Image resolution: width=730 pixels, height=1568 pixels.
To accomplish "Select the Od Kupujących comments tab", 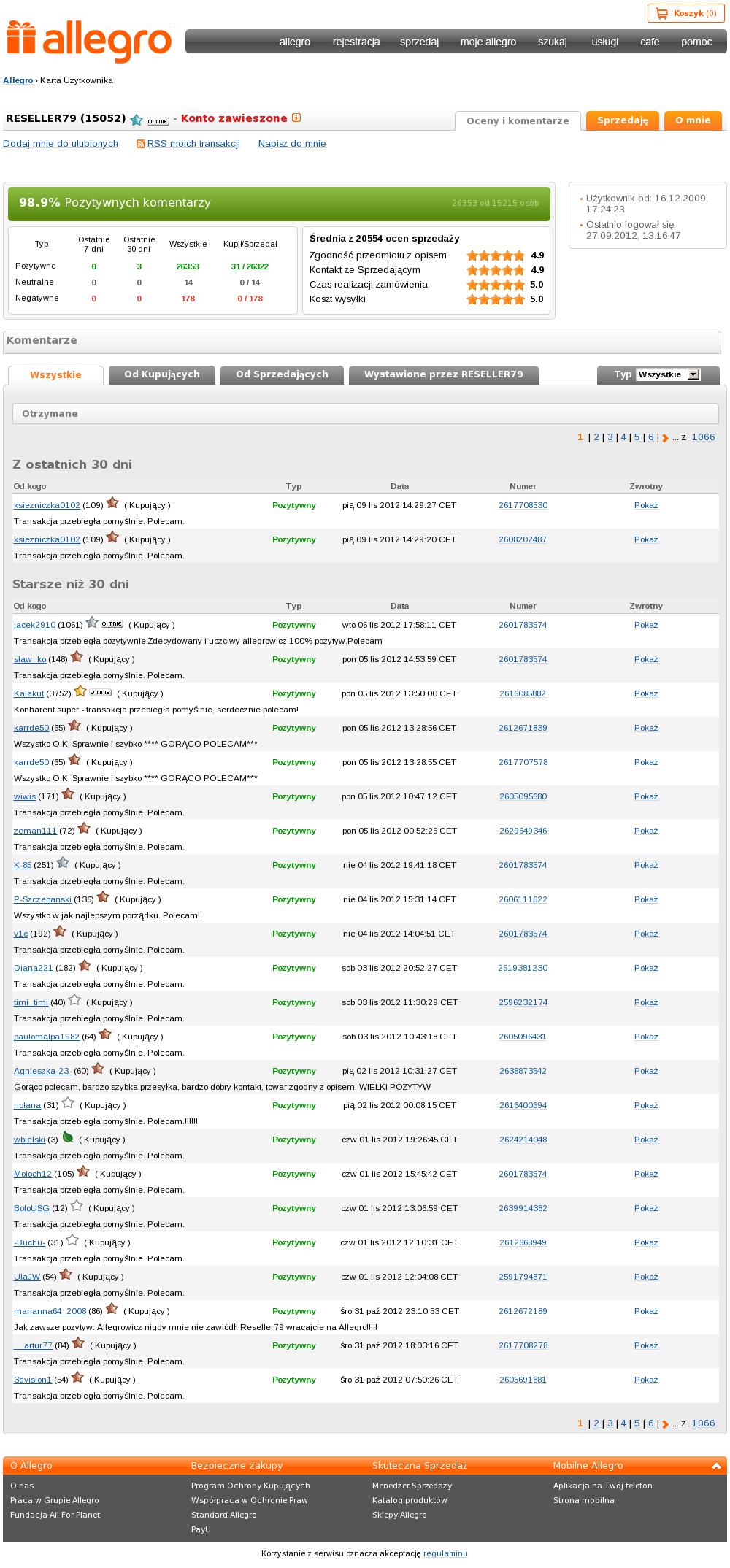I will [162, 374].
